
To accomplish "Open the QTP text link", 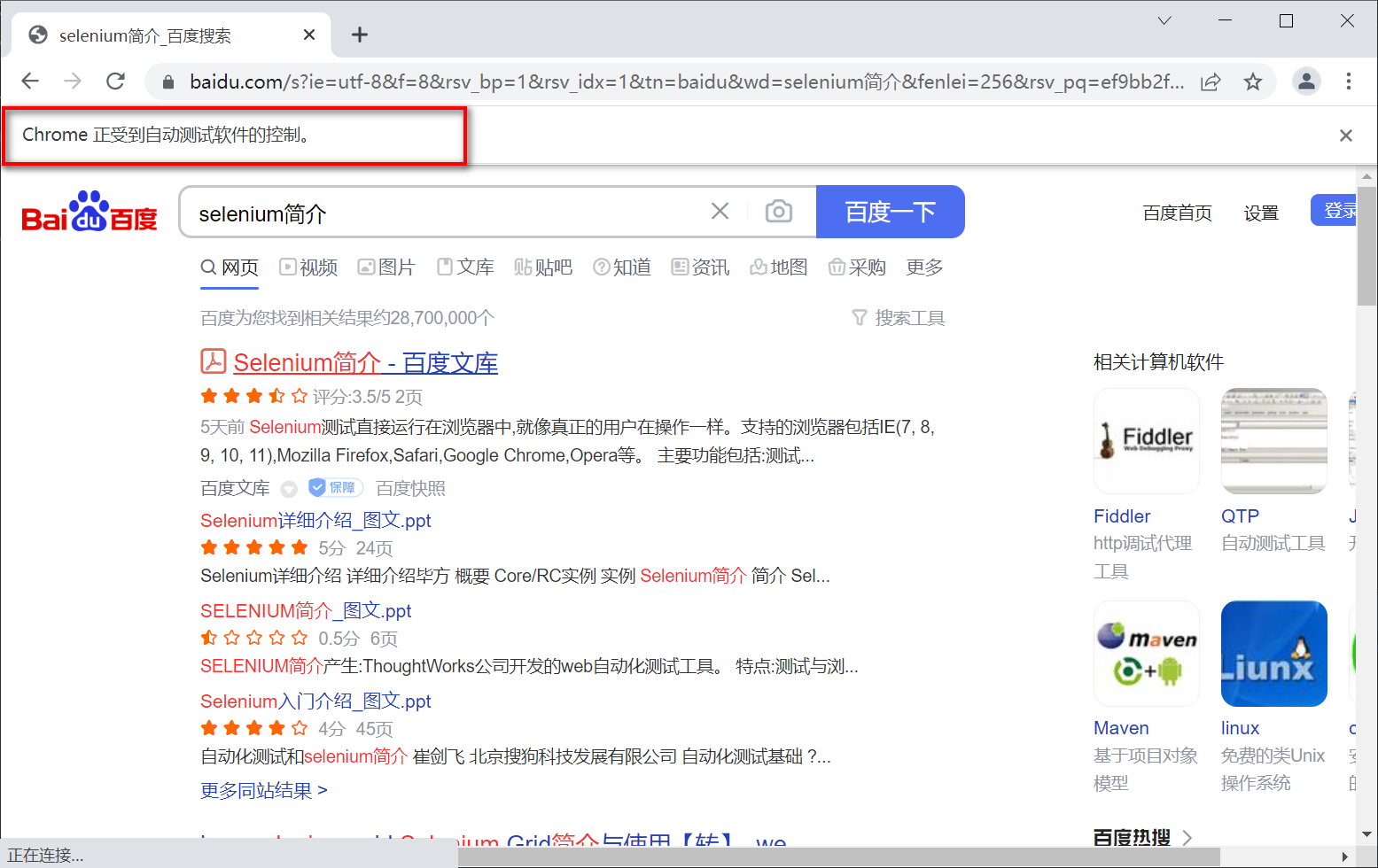I will coord(1240,516).
